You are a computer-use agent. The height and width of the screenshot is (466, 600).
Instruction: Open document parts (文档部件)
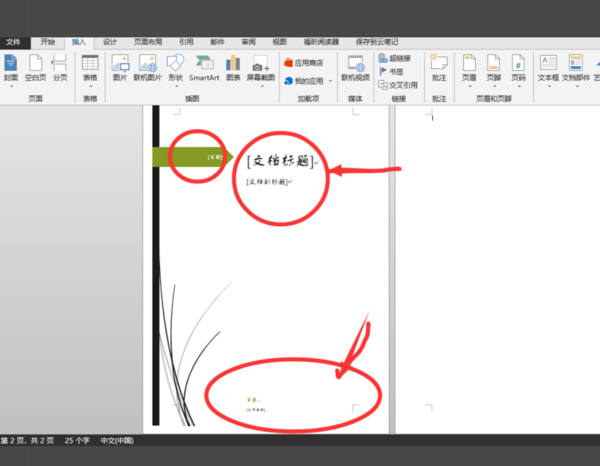tap(576, 68)
